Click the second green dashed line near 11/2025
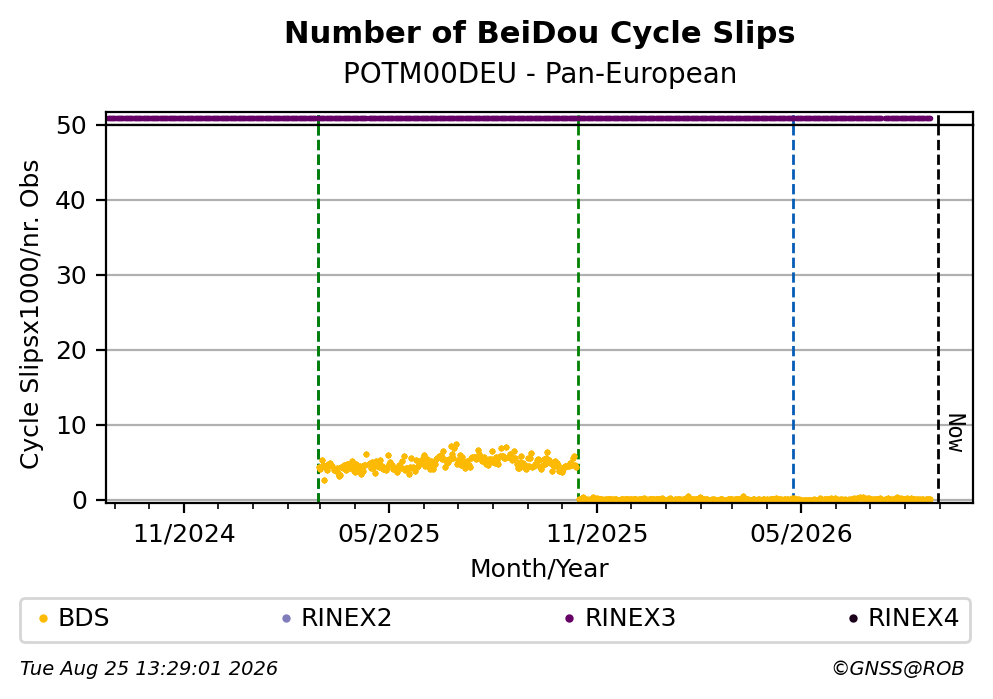993x699 pixels. pos(579,309)
